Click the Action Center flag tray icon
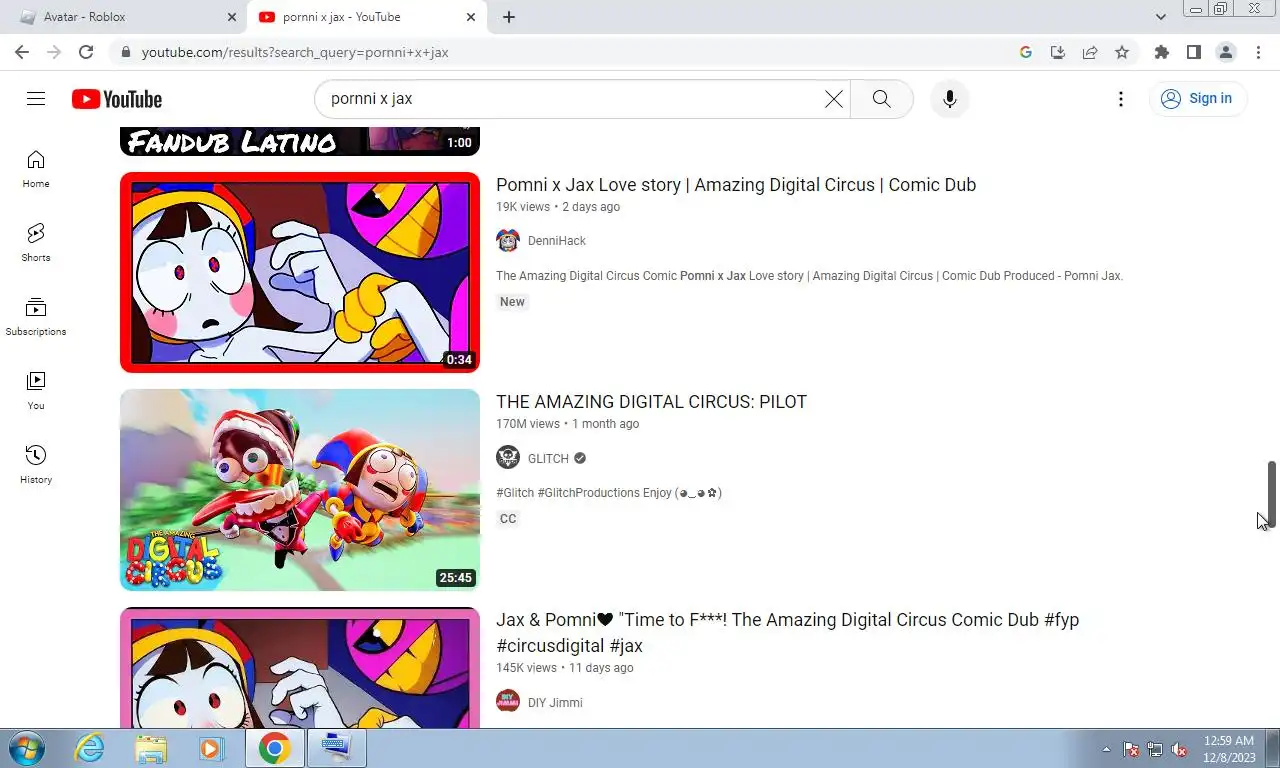This screenshot has height=768, width=1280. point(1131,749)
